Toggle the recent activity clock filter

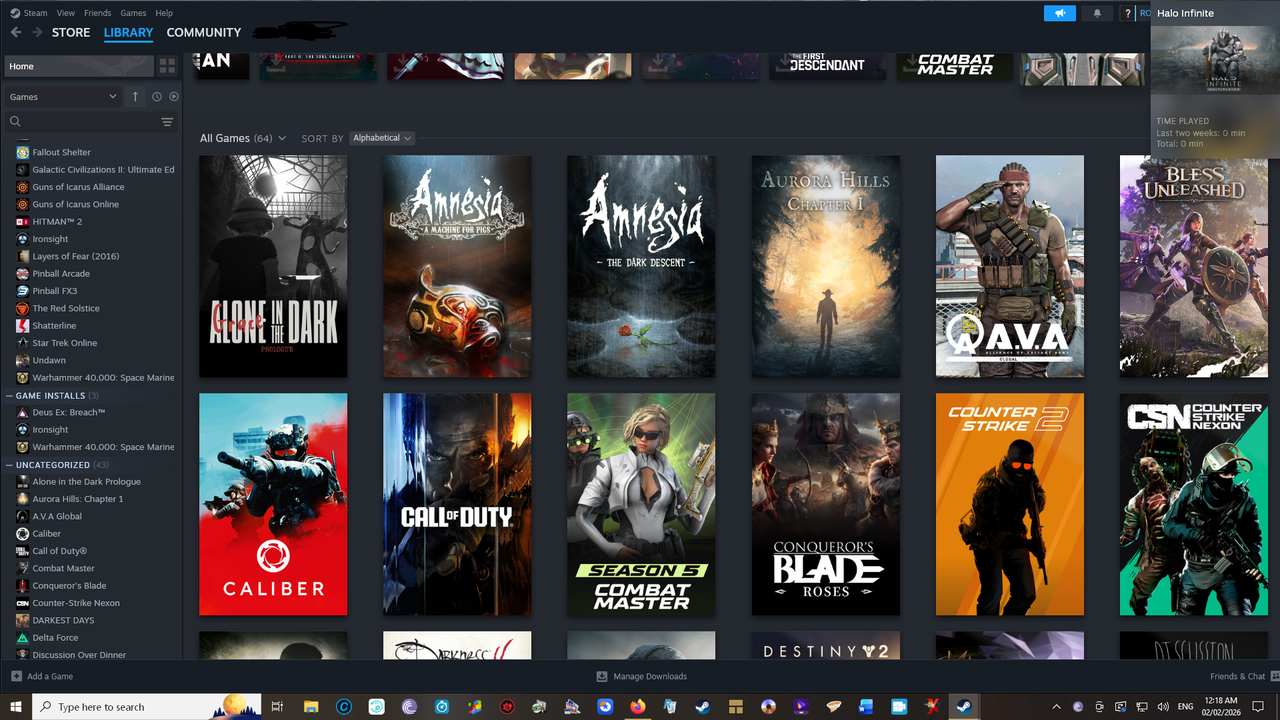[x=157, y=97]
